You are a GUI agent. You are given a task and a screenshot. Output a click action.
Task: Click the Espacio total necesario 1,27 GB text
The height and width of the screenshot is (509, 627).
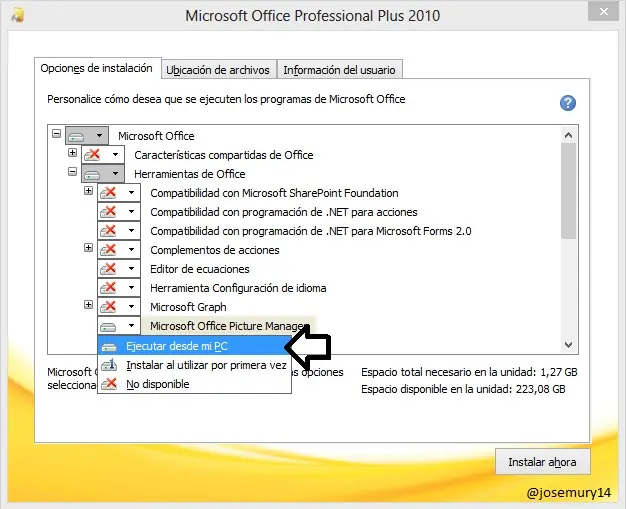point(469,372)
